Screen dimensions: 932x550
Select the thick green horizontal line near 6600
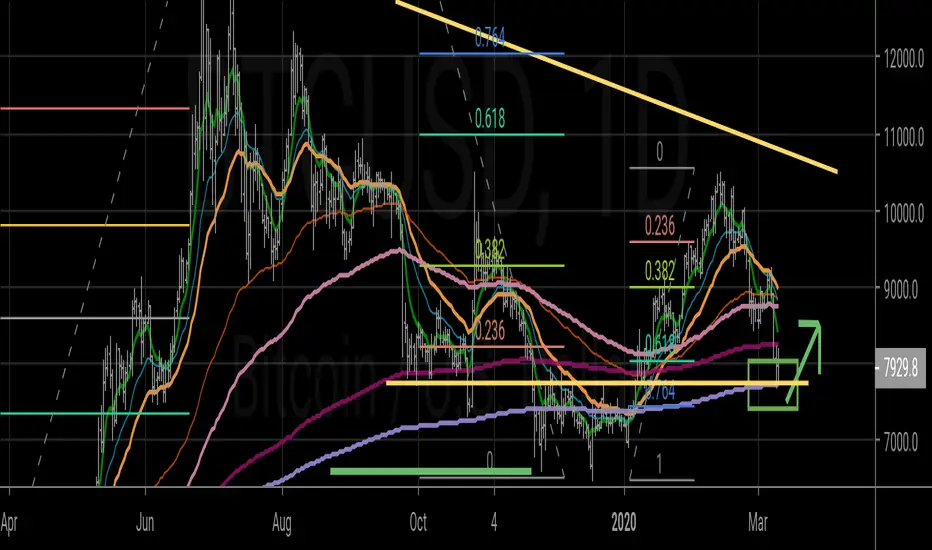[x=430, y=472]
